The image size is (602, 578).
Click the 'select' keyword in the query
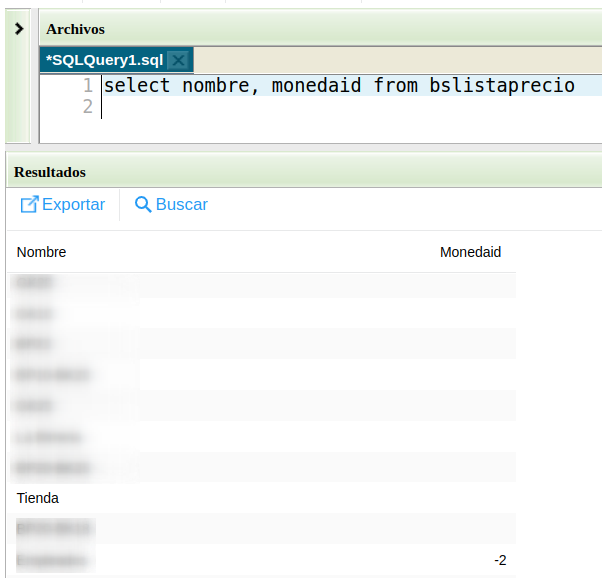138,86
